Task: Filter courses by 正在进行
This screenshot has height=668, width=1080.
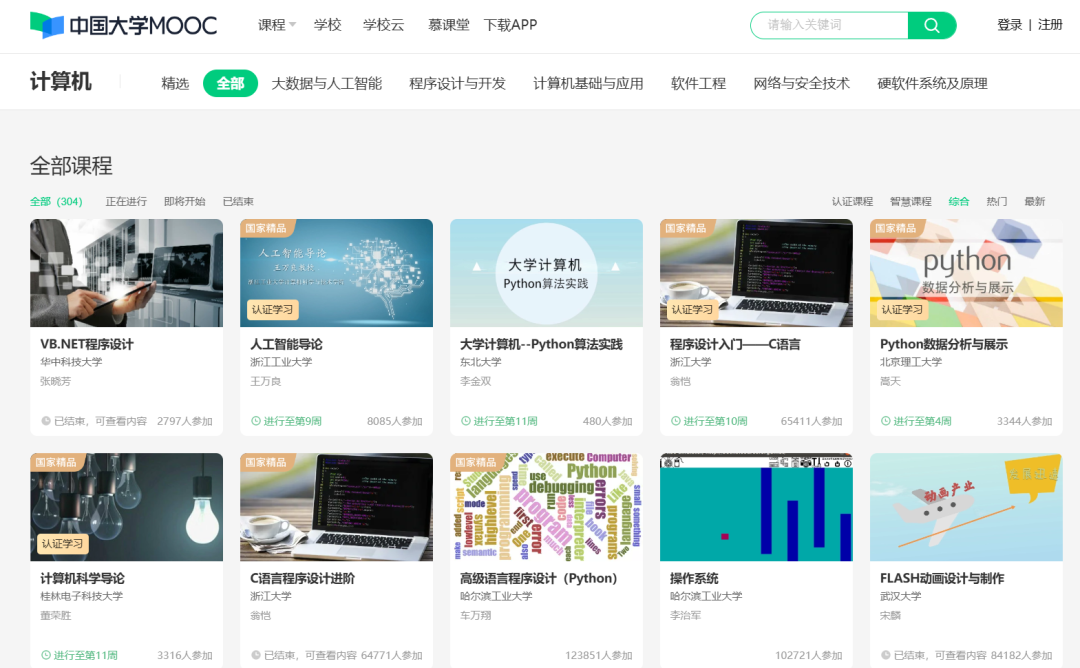Action: pos(126,201)
